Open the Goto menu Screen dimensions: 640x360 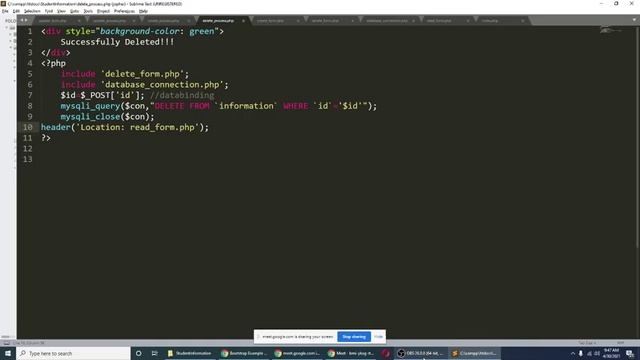tap(74, 11)
